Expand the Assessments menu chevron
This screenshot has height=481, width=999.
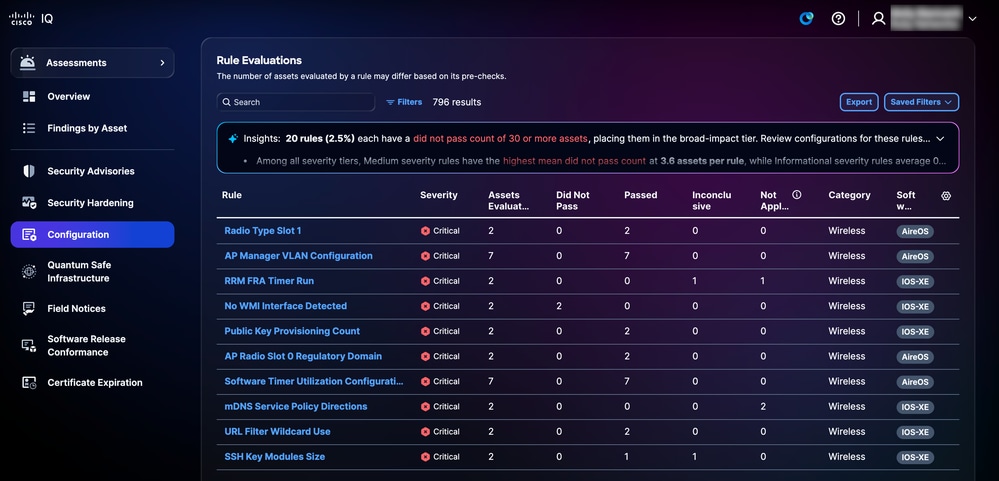click(162, 62)
